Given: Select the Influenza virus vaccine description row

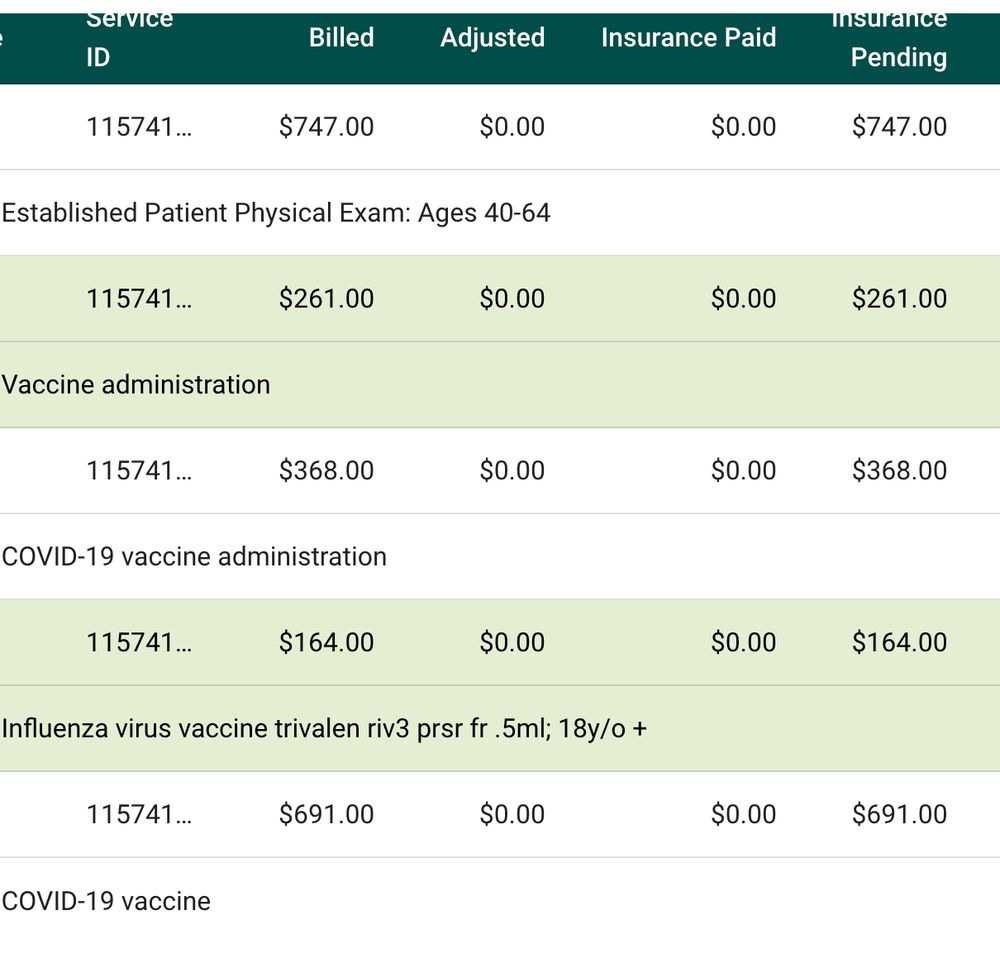Looking at the screenshot, I should 324,729.
